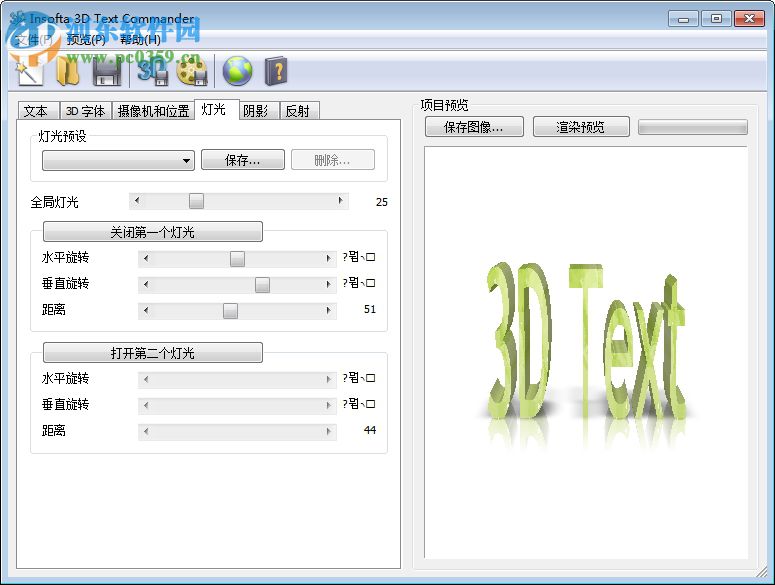The width and height of the screenshot is (775, 585).
Task: Click first light 距离 slider thumb
Action: tap(230, 311)
